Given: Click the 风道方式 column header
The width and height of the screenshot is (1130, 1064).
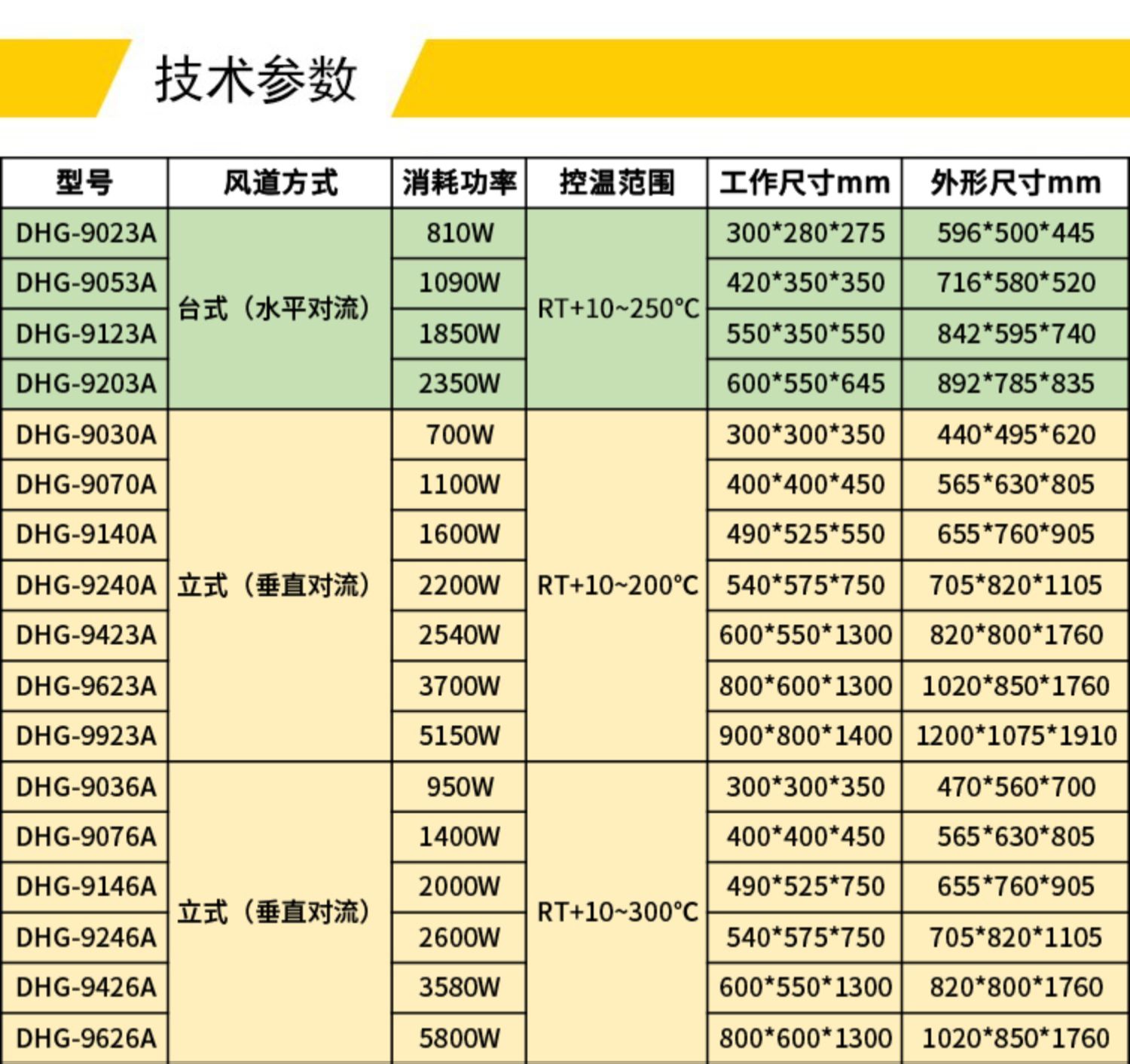Looking at the screenshot, I should (x=279, y=181).
